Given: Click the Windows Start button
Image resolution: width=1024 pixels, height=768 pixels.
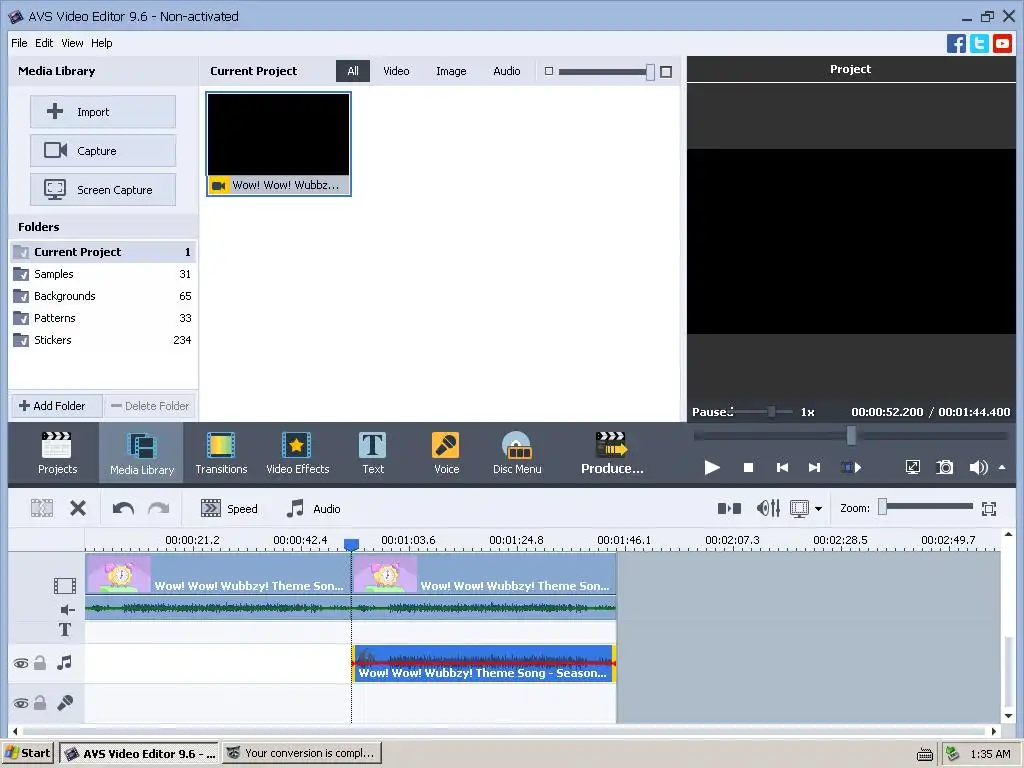Looking at the screenshot, I should (x=28, y=753).
